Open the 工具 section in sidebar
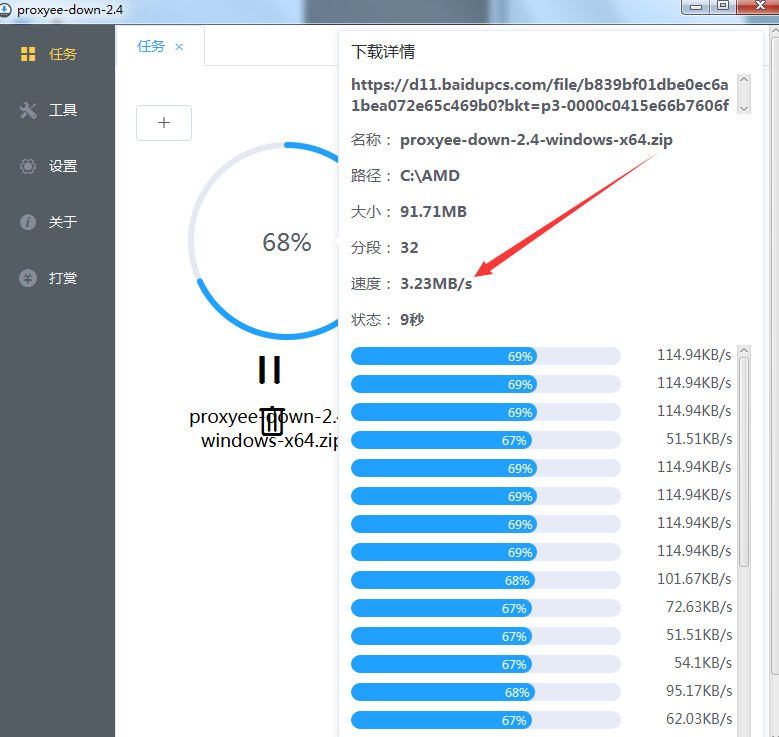Screen dimensions: 779x737 [x=57, y=110]
